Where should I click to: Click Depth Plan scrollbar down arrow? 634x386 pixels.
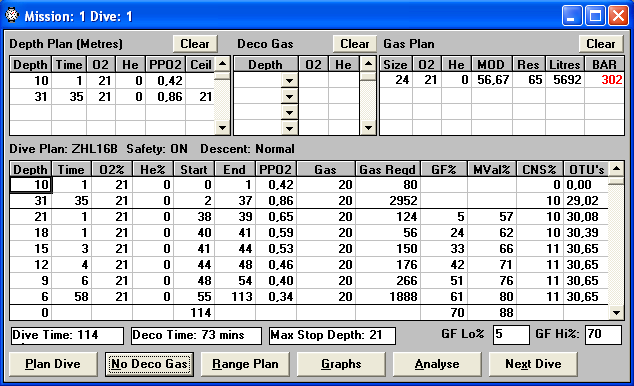tap(222, 128)
